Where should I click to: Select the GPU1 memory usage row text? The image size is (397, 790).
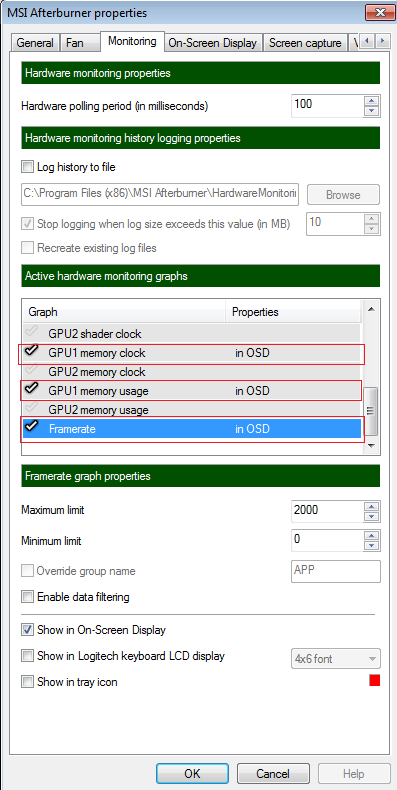click(98, 391)
